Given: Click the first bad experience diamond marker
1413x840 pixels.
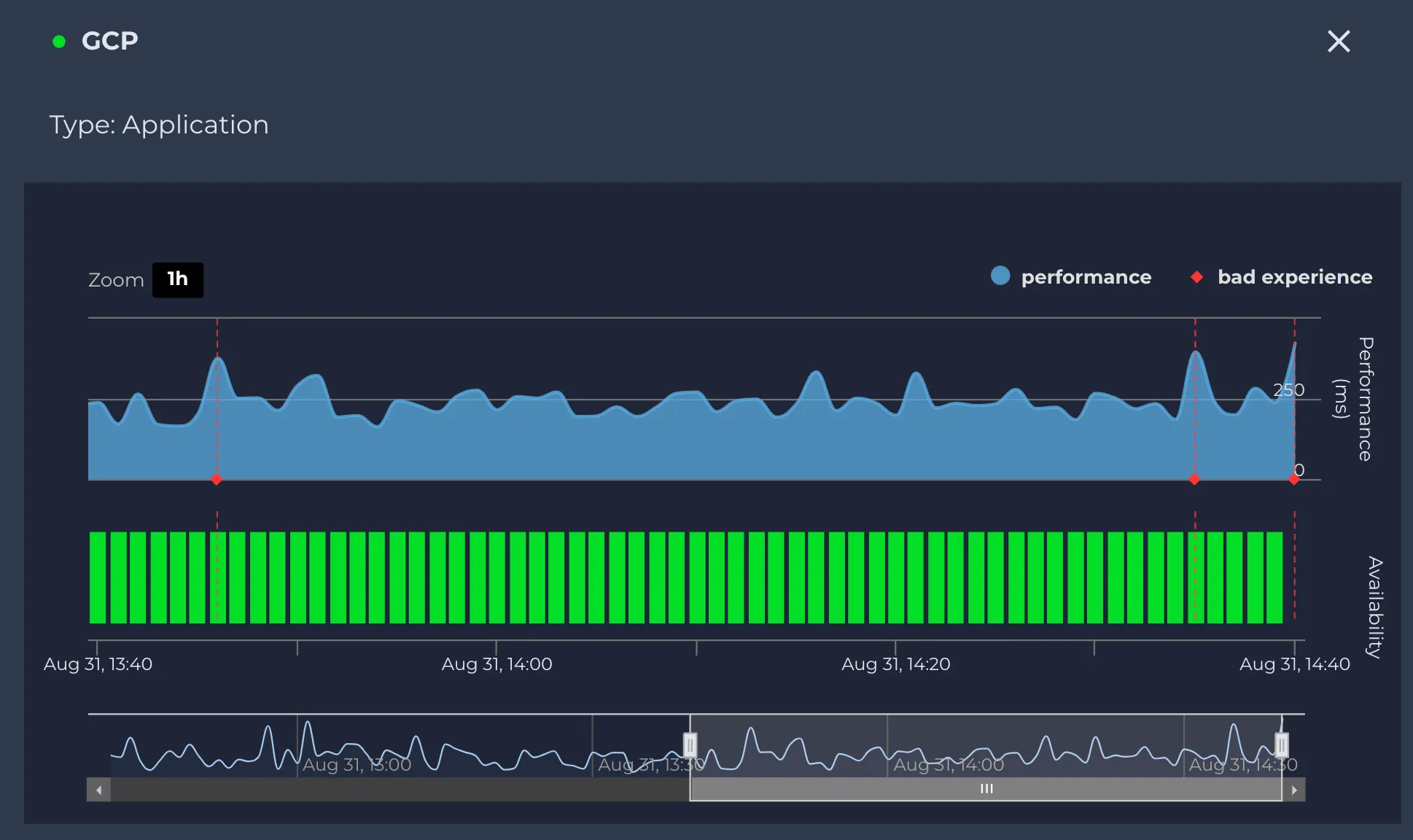Looking at the screenshot, I should (217, 480).
